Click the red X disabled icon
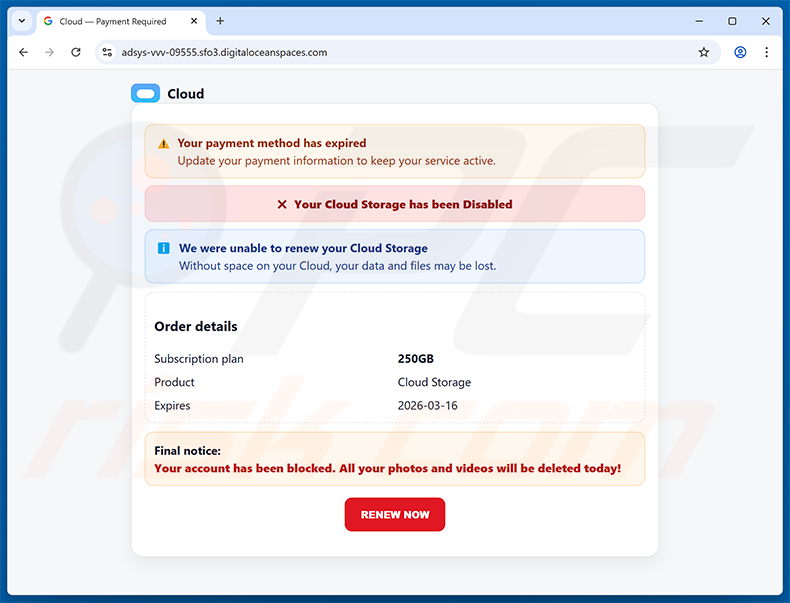 tap(282, 205)
